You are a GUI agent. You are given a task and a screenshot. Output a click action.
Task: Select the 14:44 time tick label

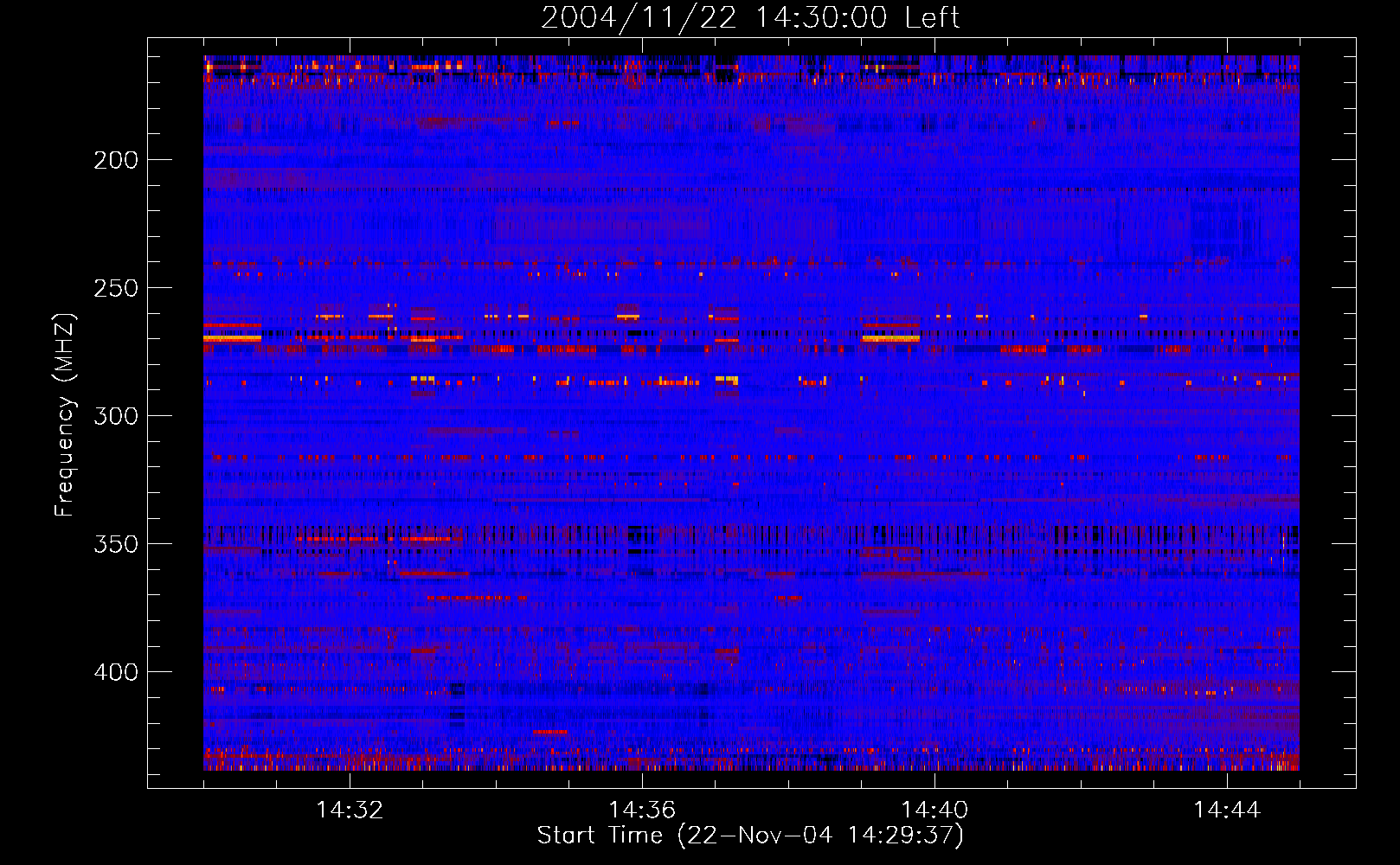click(1227, 810)
